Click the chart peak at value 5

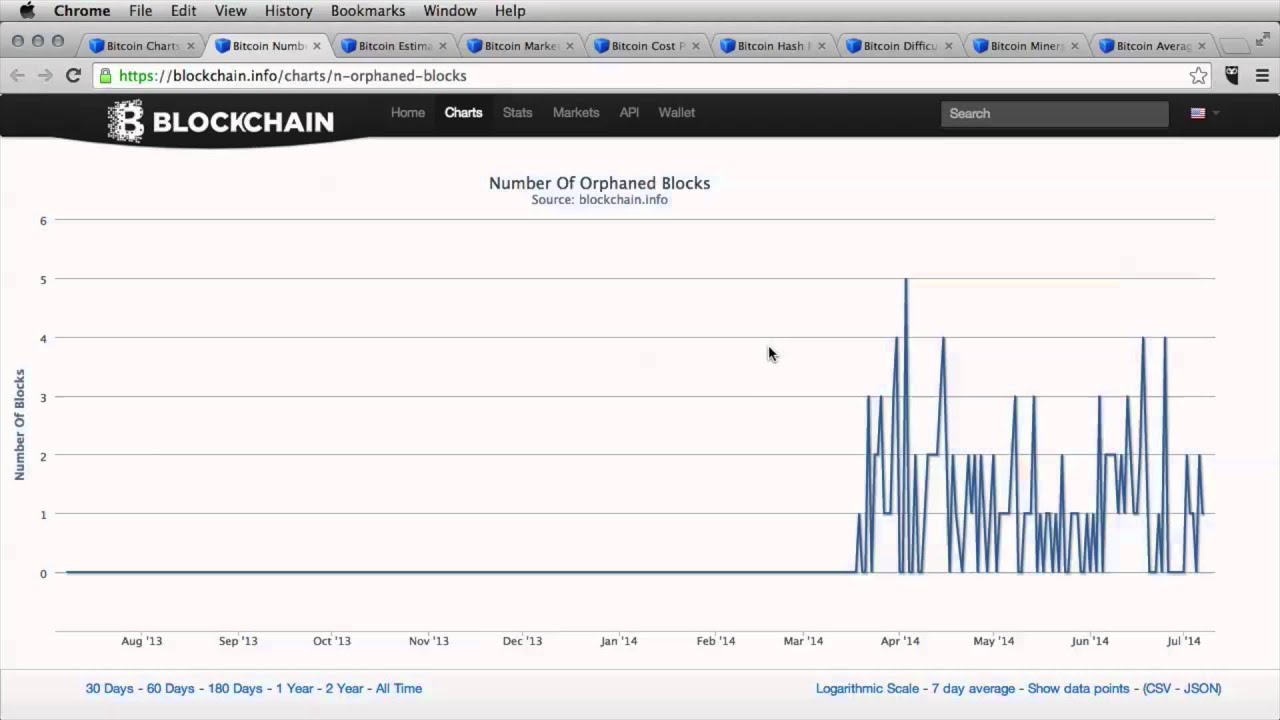[906, 280]
